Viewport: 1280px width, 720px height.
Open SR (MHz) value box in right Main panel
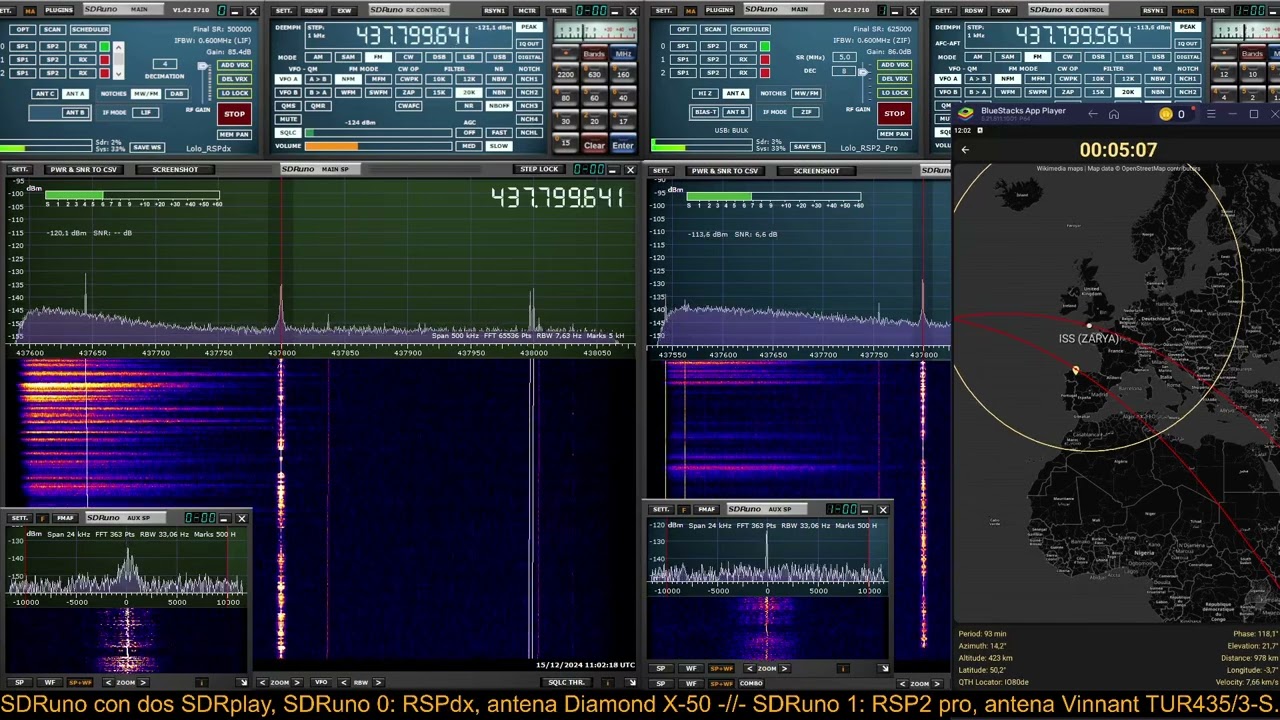[x=845, y=57]
